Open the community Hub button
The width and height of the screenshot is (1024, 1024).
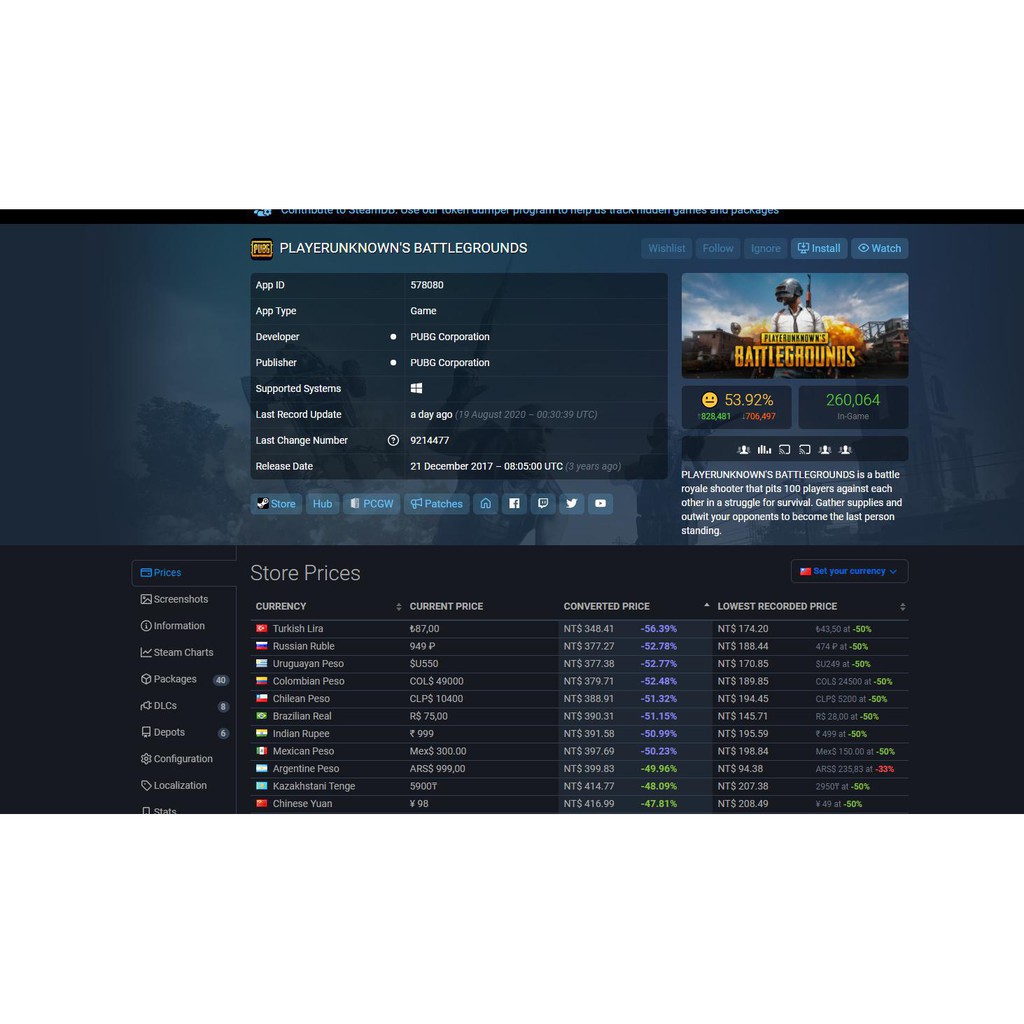(x=323, y=504)
